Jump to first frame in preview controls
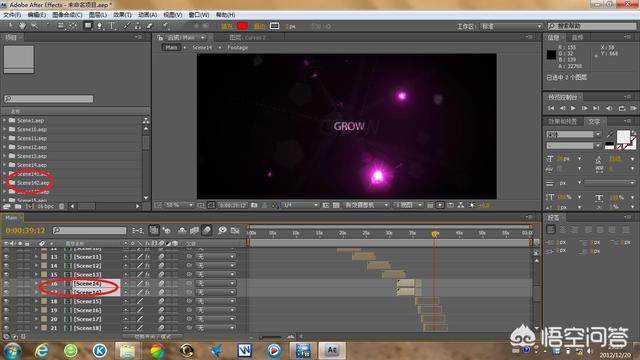This screenshot has height=360, width=640. [x=551, y=108]
